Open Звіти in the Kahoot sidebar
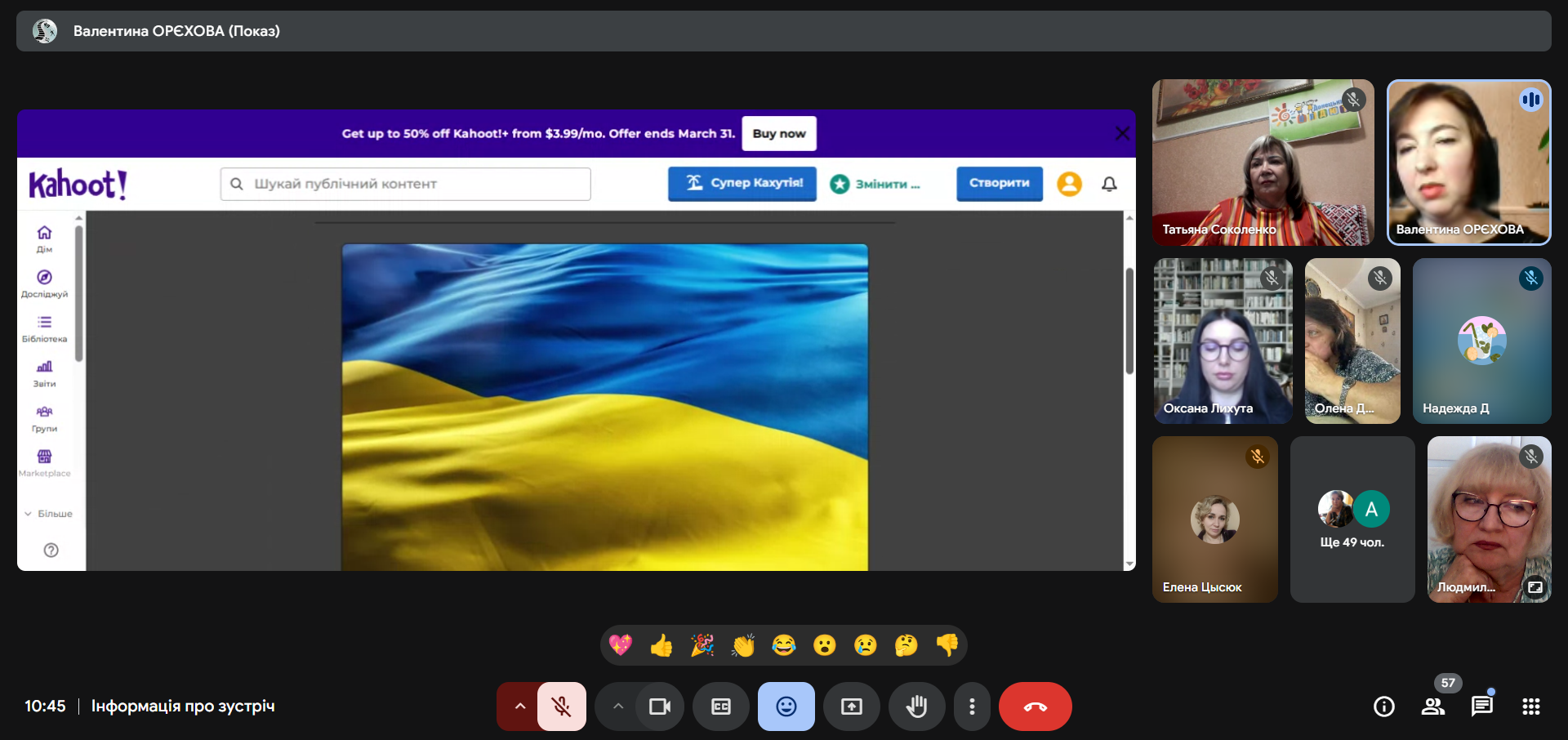Screen dimensions: 1568x740 pos(45,373)
